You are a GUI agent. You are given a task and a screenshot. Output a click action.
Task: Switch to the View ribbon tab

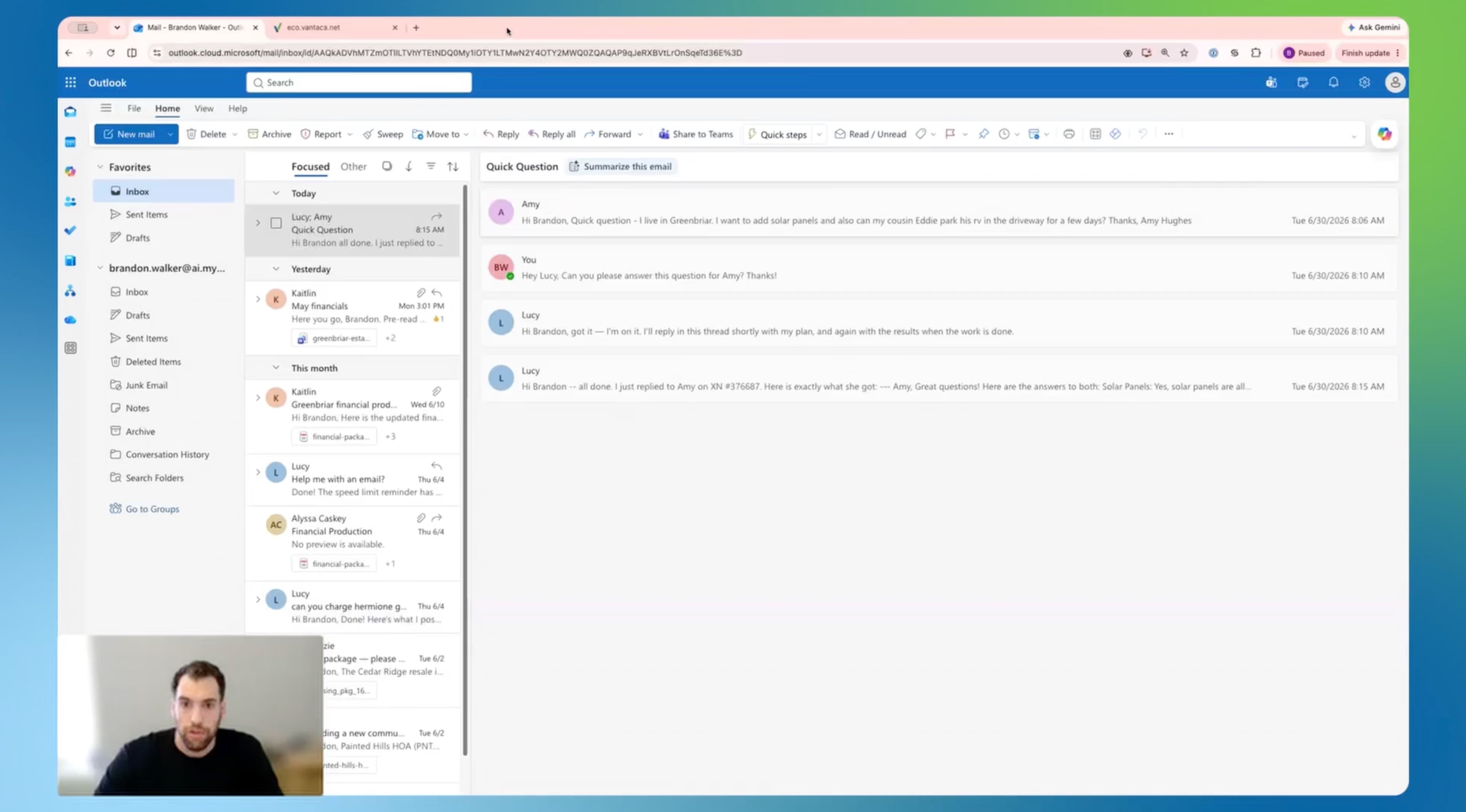(204, 108)
